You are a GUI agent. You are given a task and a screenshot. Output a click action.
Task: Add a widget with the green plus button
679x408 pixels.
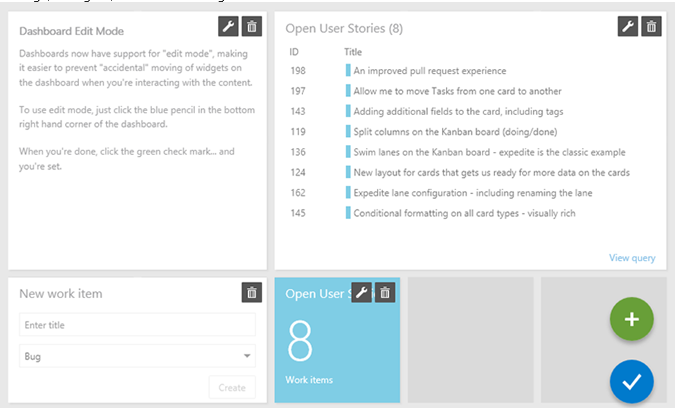(x=631, y=319)
